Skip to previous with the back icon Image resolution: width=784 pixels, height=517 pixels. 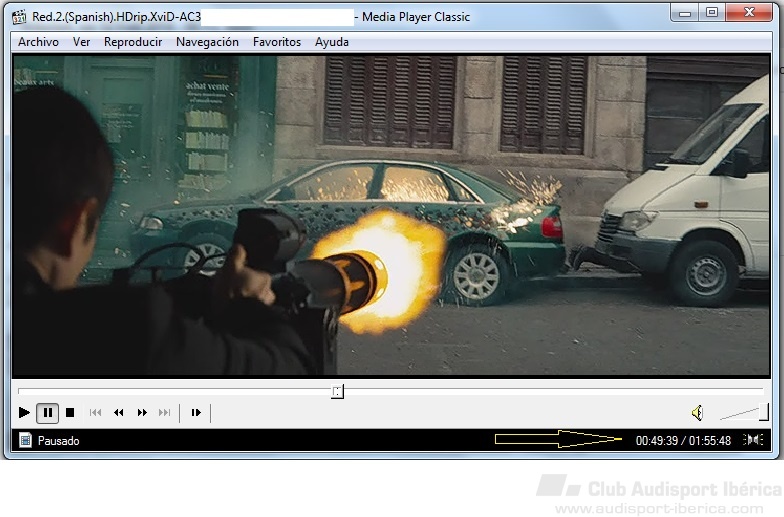95,412
